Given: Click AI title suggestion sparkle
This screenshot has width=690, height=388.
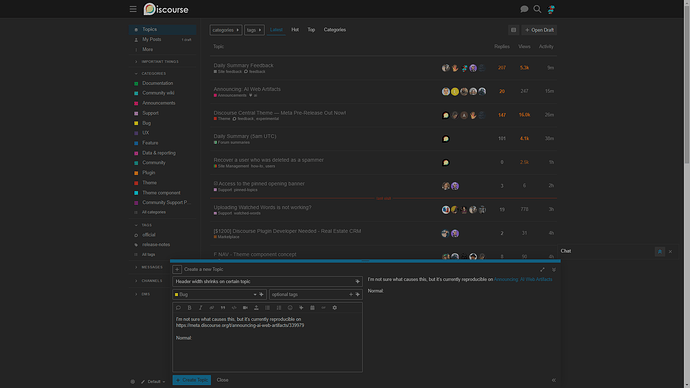Looking at the screenshot, I should click(x=357, y=282).
